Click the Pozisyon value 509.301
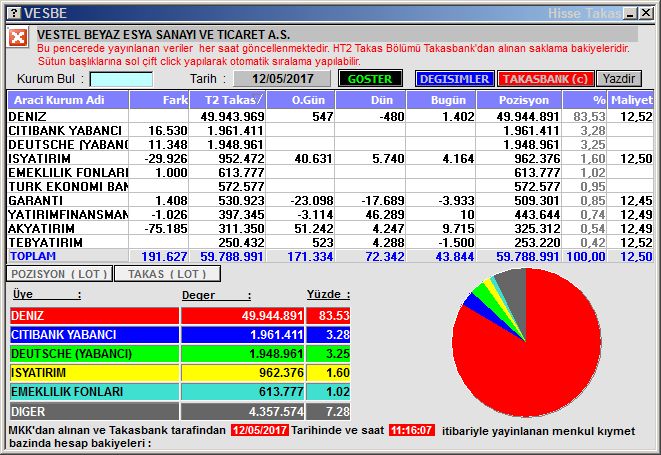Viewport: 661px width, 455px height. point(537,201)
